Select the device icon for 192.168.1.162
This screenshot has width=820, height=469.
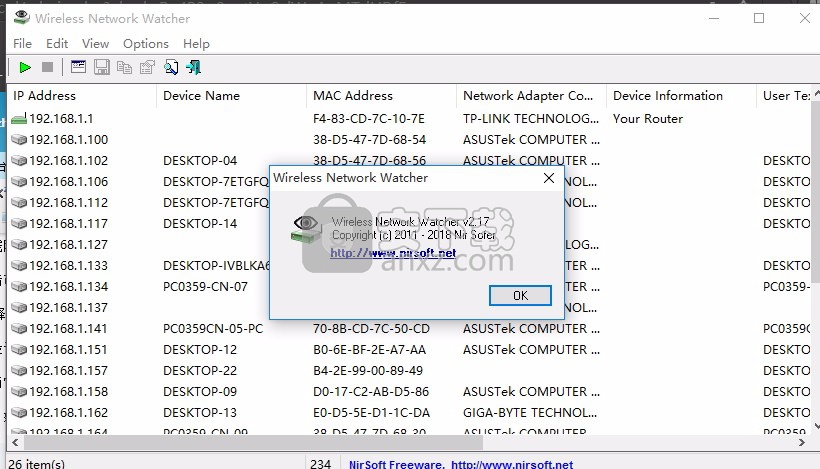point(19,413)
